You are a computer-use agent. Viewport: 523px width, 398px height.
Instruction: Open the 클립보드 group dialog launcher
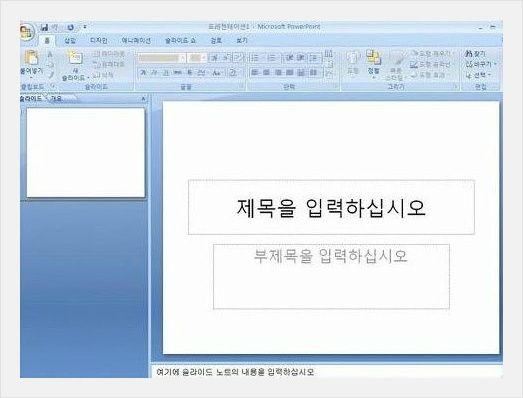(x=52, y=86)
